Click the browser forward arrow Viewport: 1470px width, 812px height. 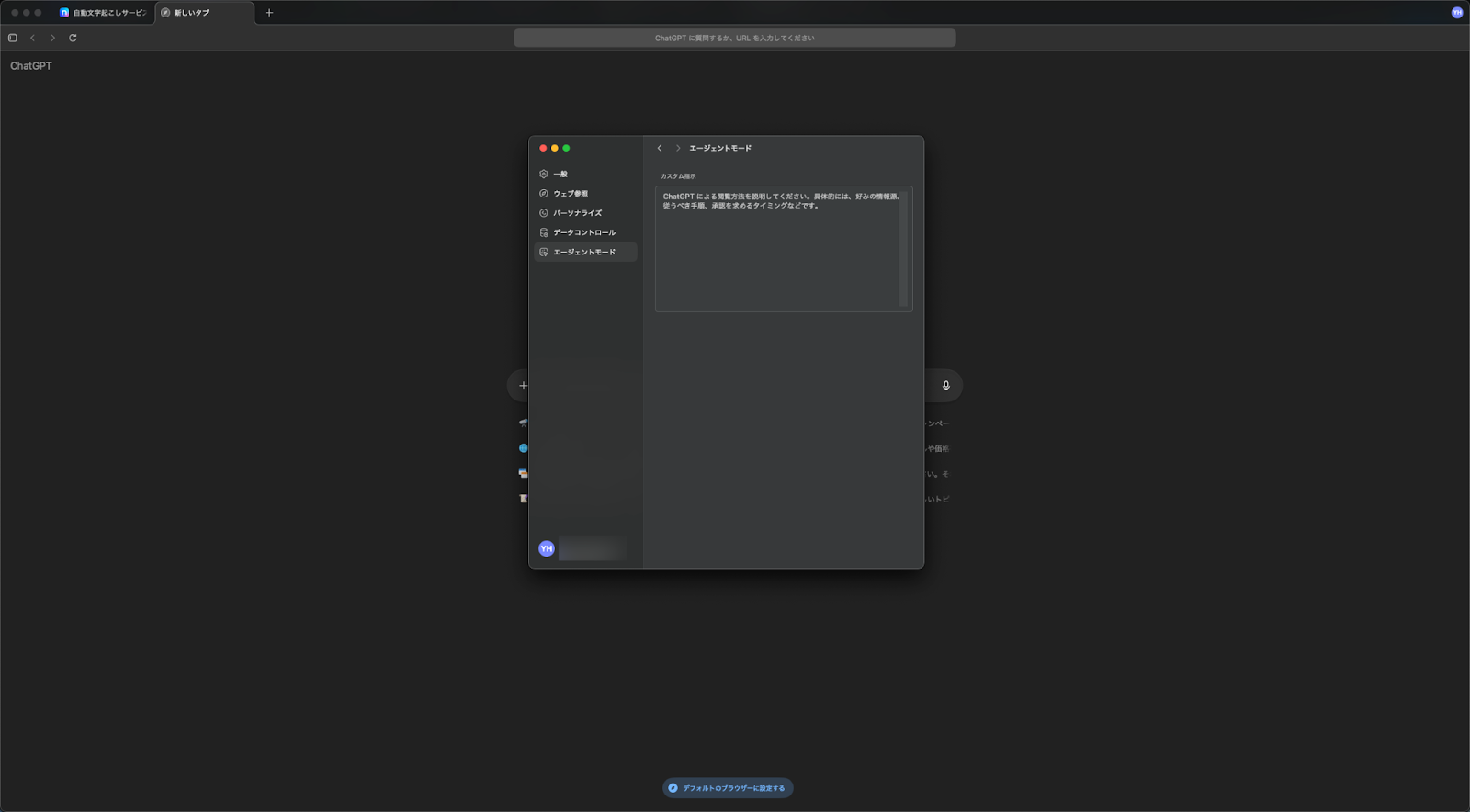pyautogui.click(x=53, y=38)
